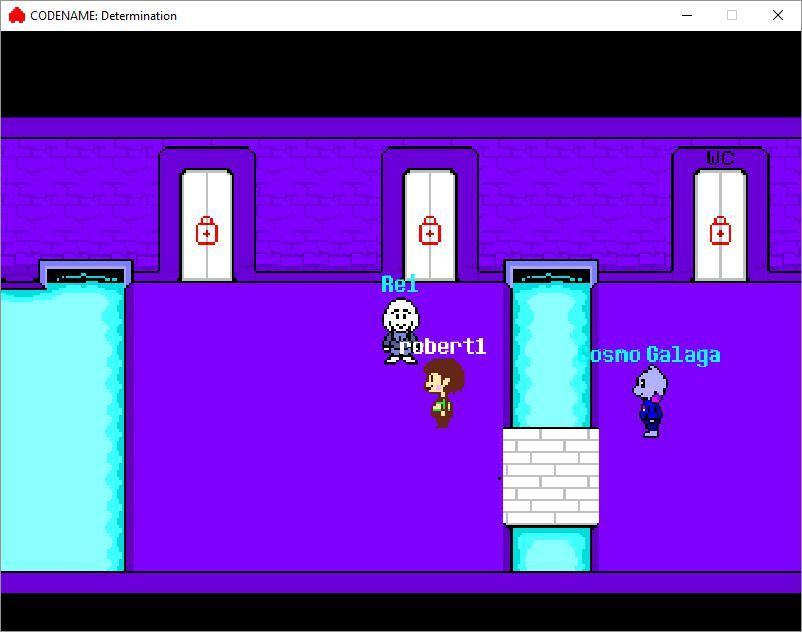
Task: Click the red padlock on the WC door
Action: 720,230
